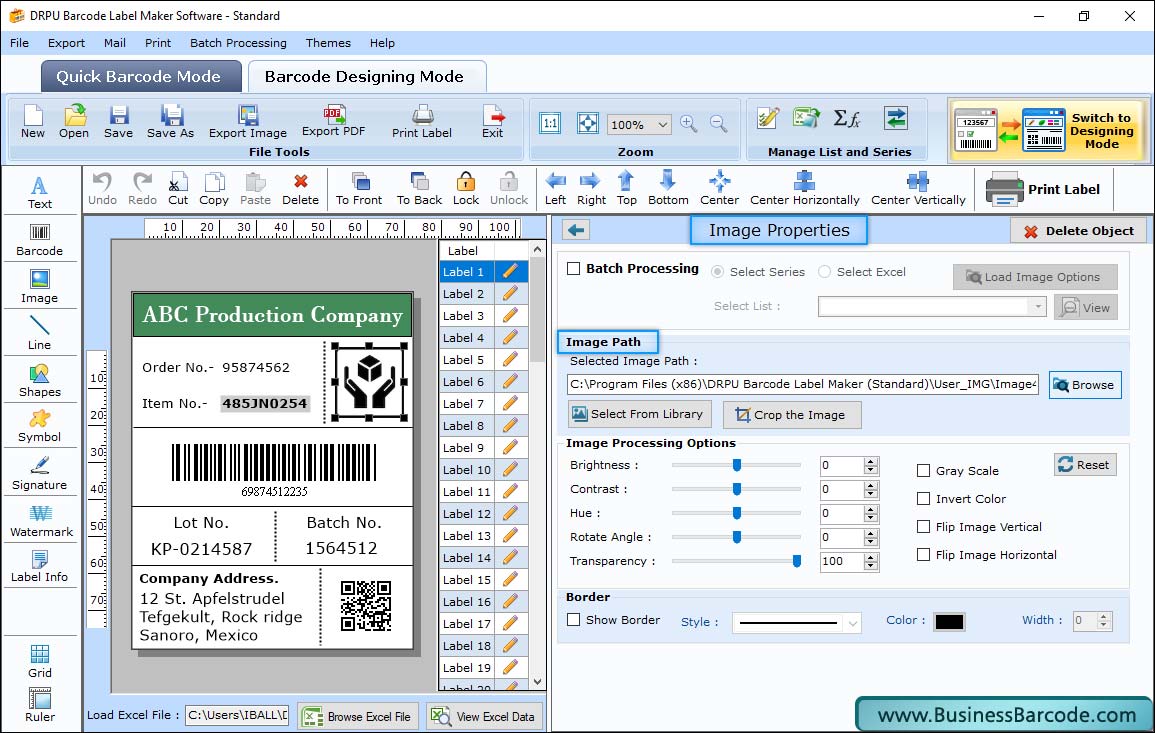Increase the Contrast value with spinner
Viewport: 1155px width, 733px height.
coord(871,485)
